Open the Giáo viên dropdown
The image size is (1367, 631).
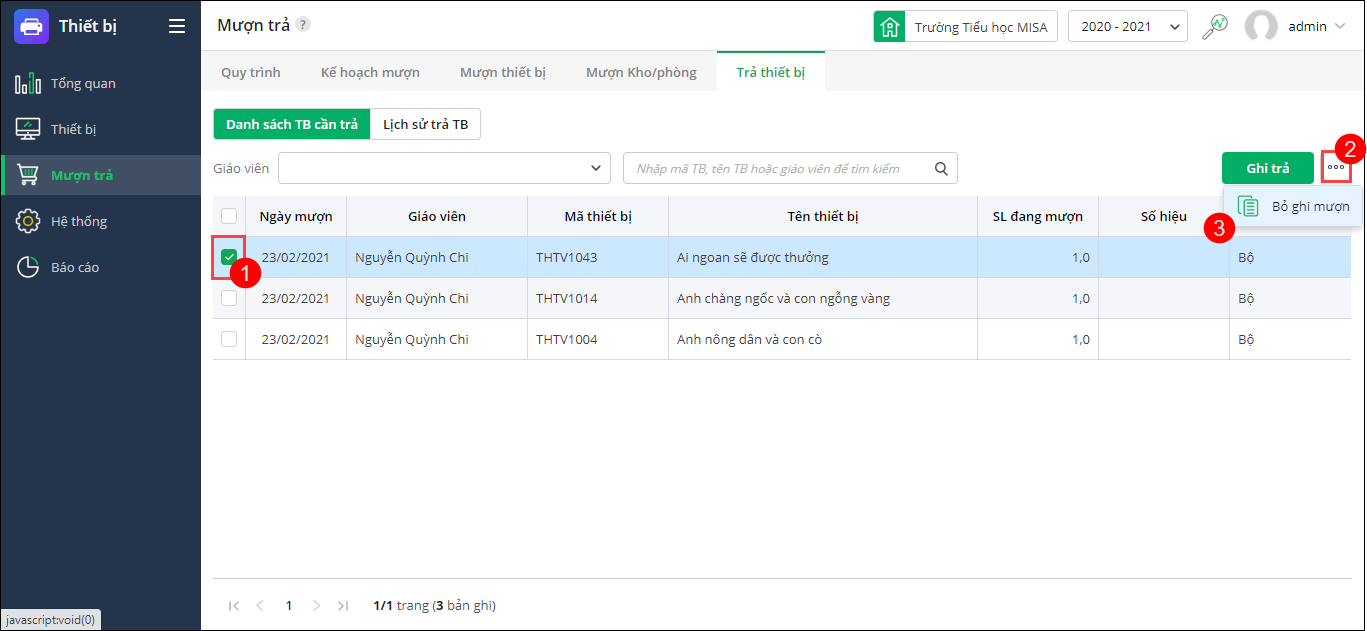pyautogui.click(x=444, y=168)
